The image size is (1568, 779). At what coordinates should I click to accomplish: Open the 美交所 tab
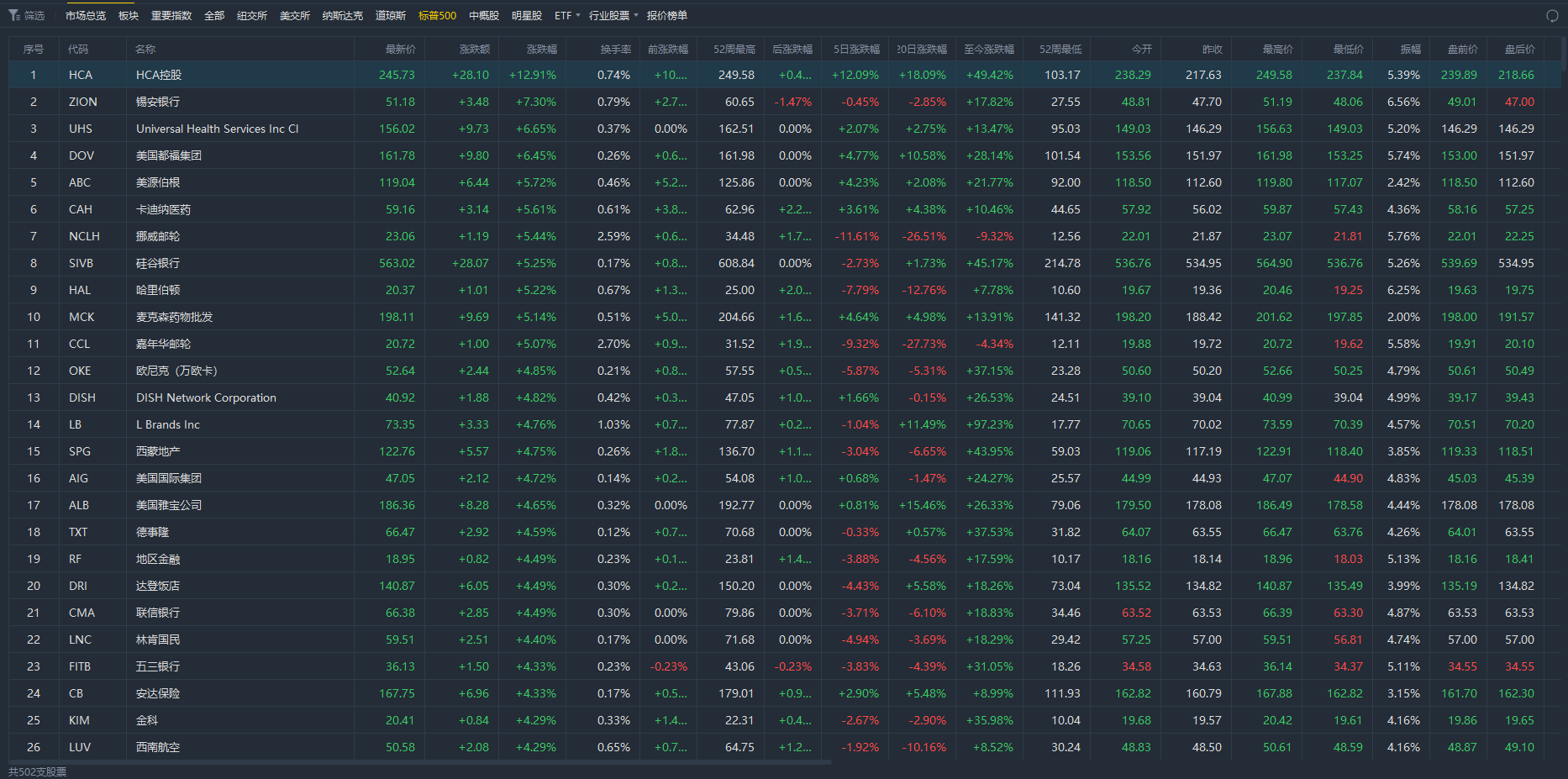pos(295,15)
